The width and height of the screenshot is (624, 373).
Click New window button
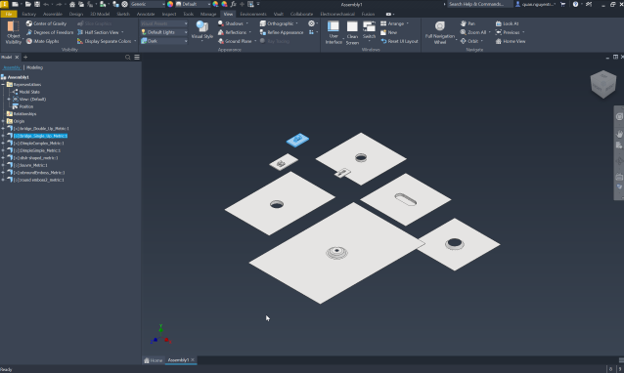tap(389, 32)
